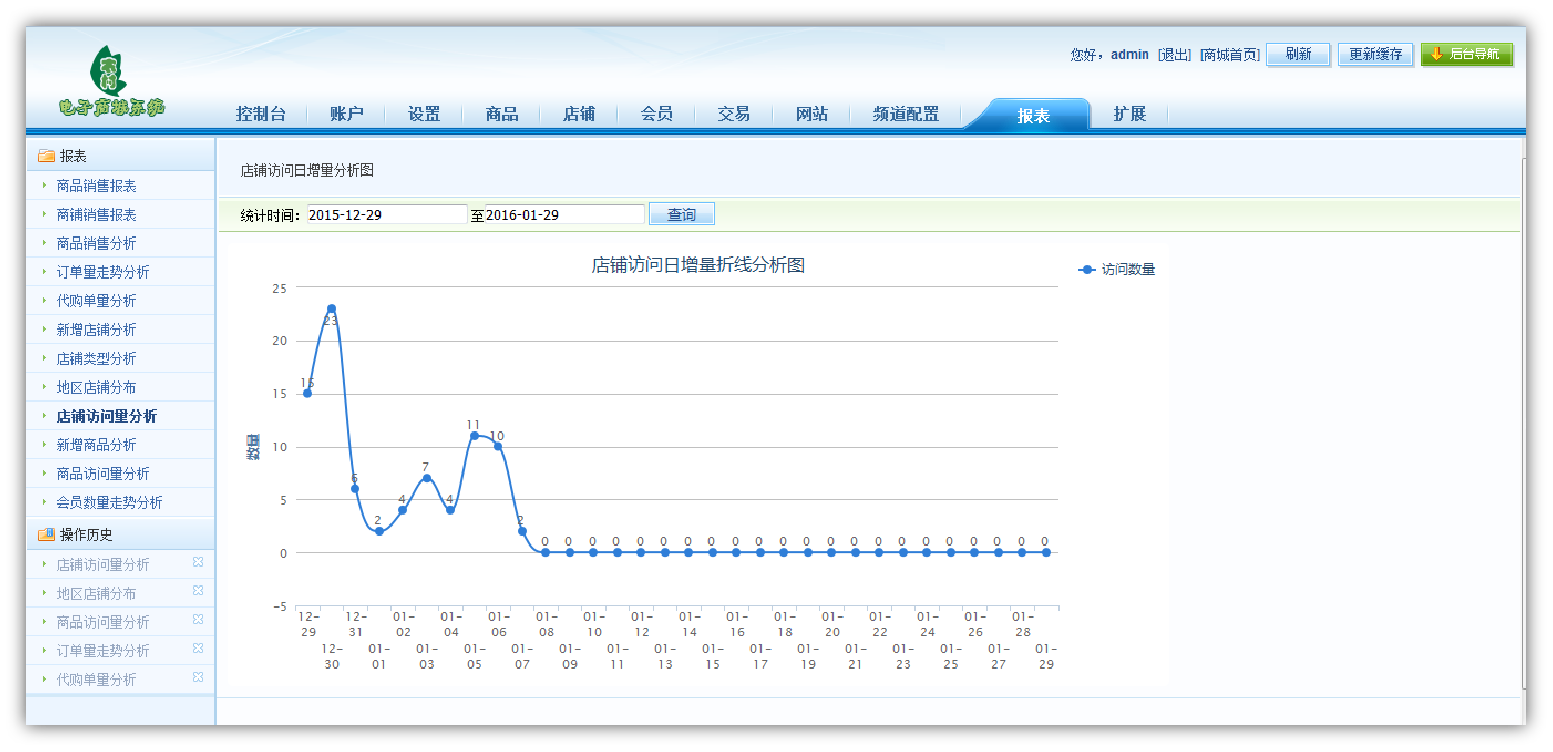This screenshot has height=752, width=1553.
Task: Collapse the 报表 sidebar section header
Action: coord(120,156)
